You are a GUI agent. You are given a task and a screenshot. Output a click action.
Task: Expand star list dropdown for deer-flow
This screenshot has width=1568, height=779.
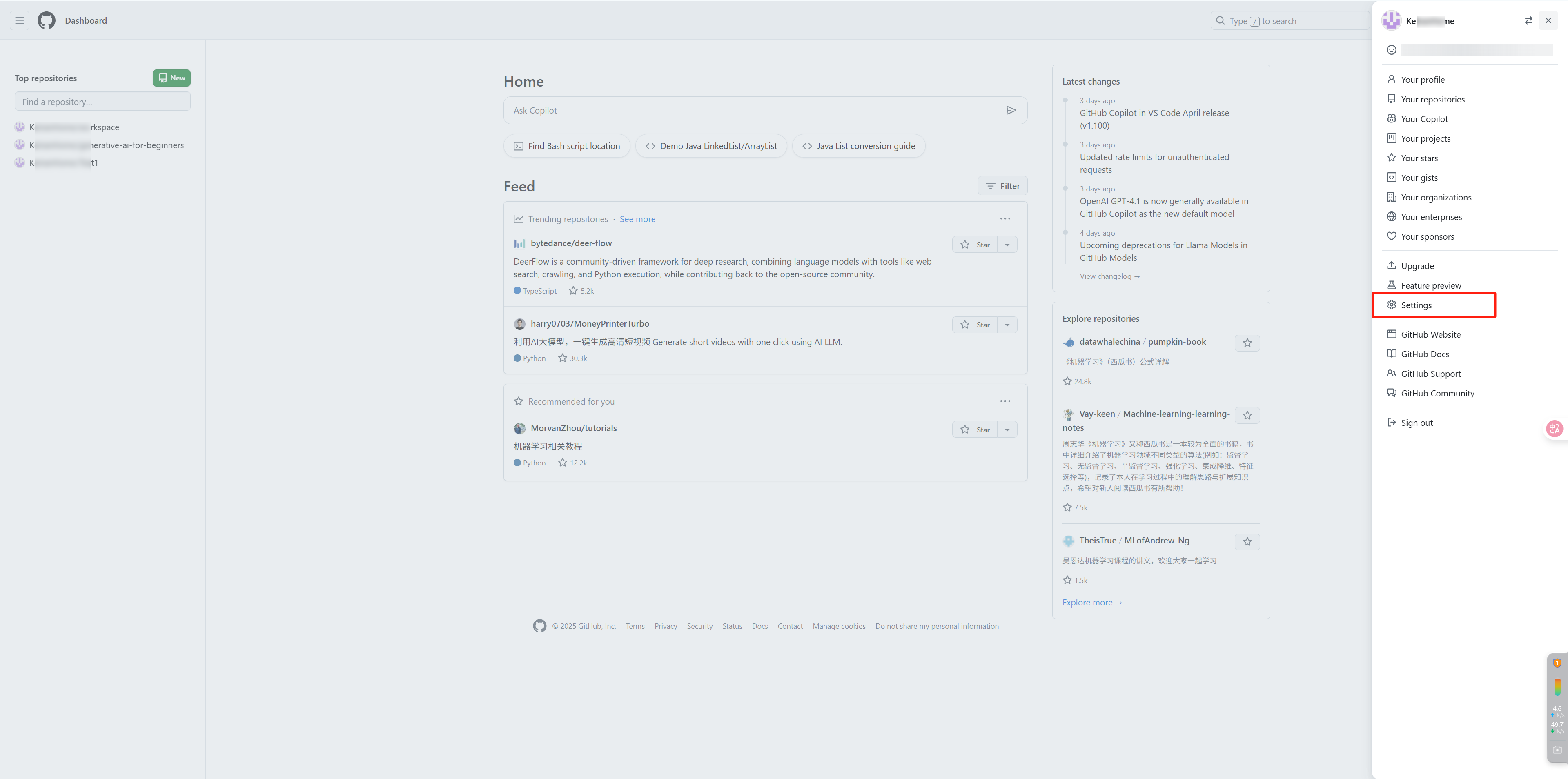[x=1007, y=245]
